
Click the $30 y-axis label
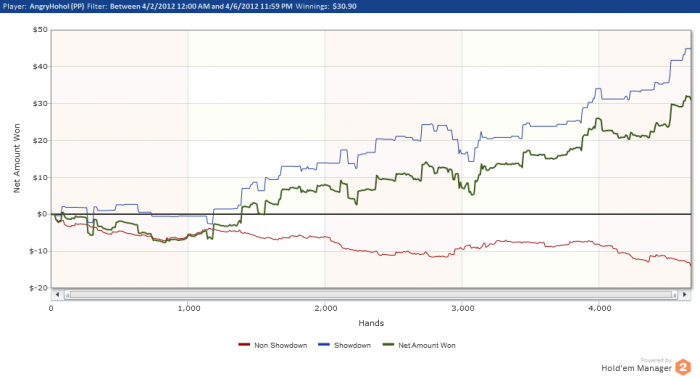point(40,104)
